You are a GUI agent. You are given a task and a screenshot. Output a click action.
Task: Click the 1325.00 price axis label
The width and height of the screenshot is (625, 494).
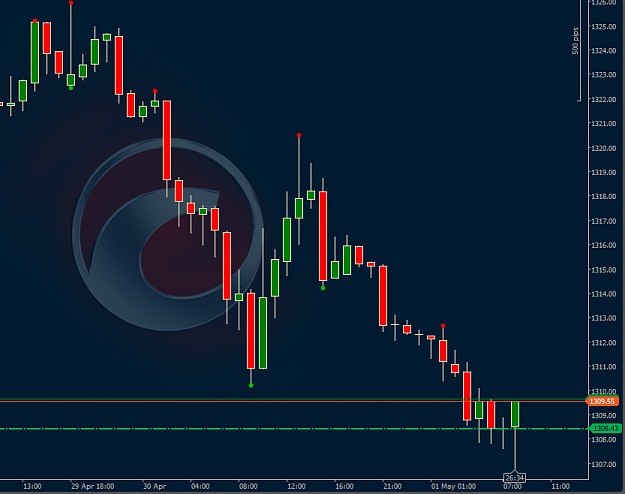603,27
